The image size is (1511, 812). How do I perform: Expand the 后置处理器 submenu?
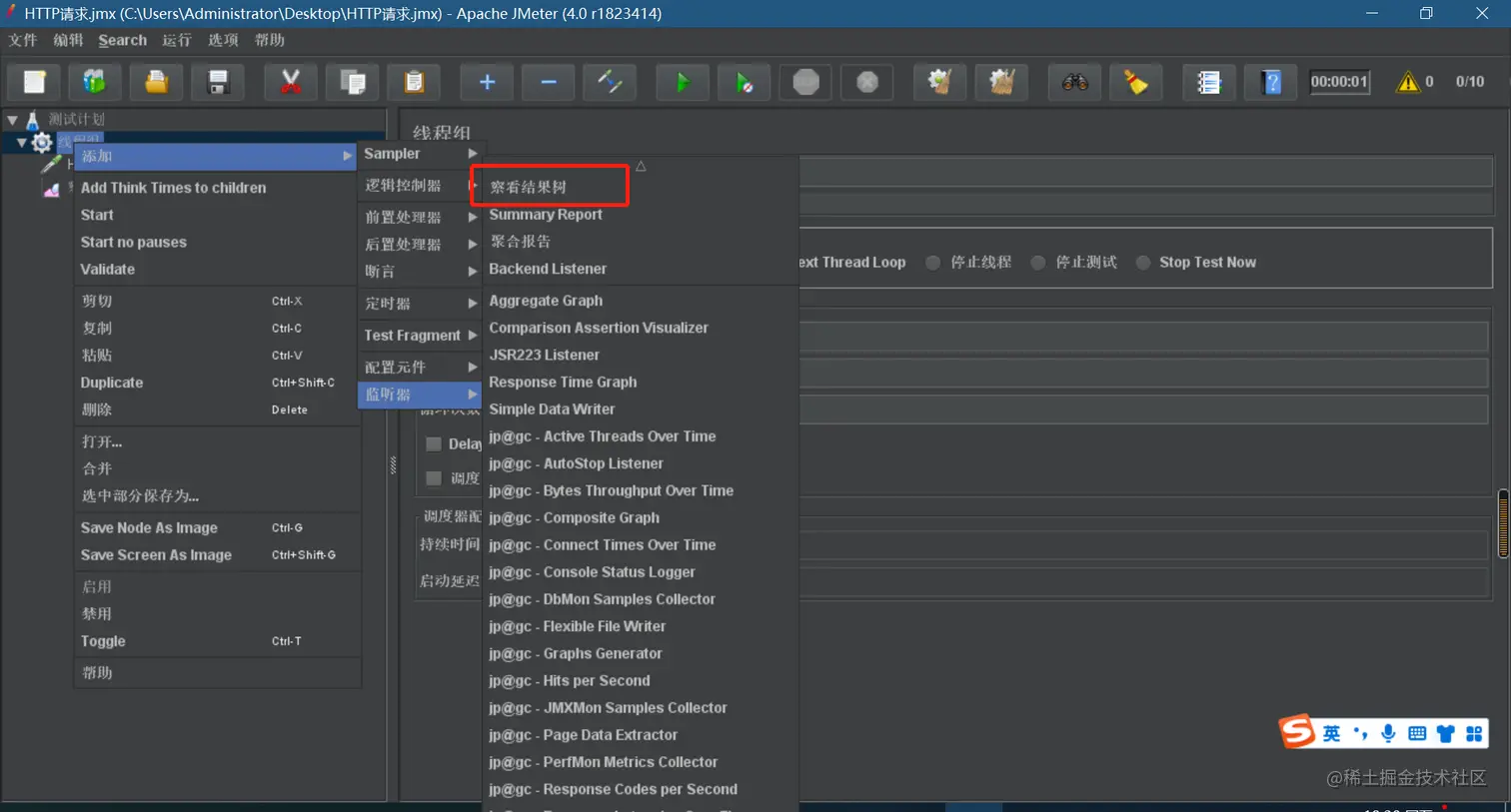(x=420, y=244)
